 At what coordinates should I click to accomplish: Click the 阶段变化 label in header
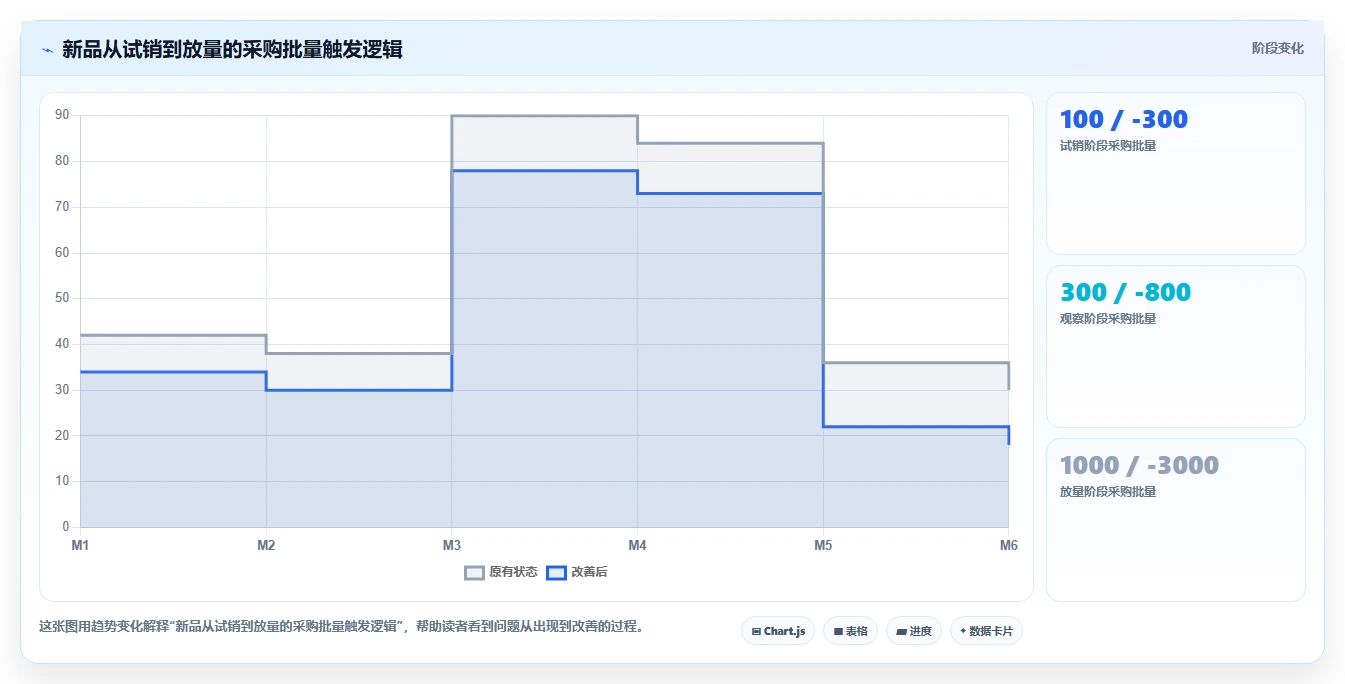1277,48
